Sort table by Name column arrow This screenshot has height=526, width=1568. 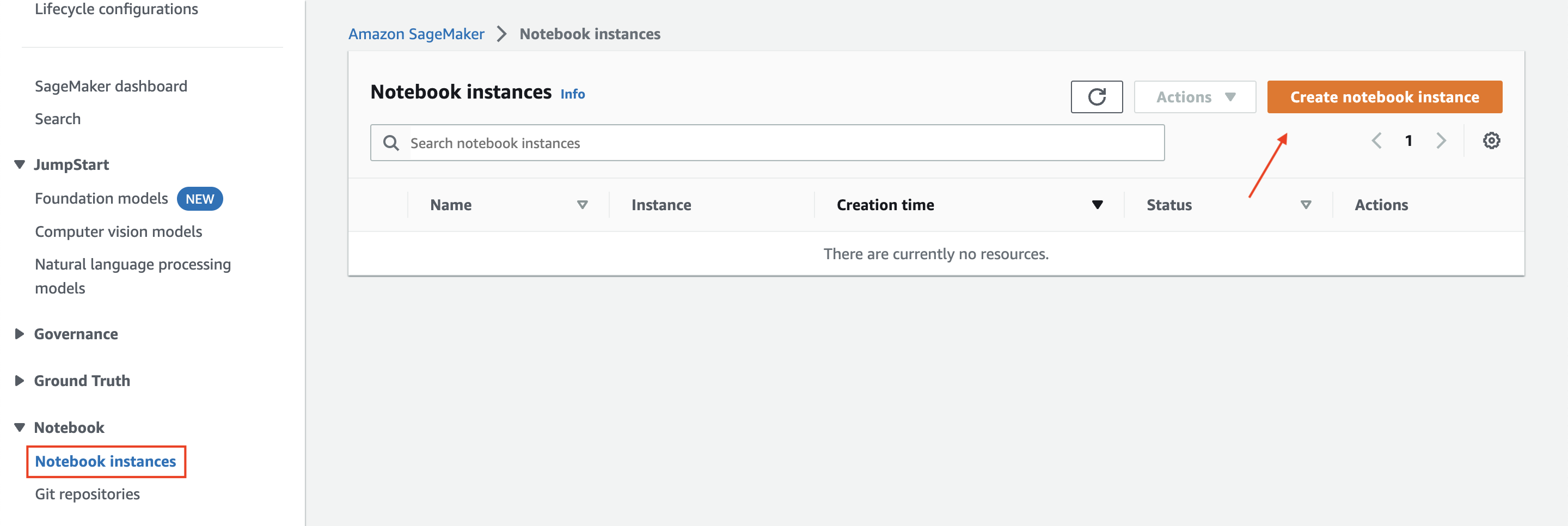[583, 205]
